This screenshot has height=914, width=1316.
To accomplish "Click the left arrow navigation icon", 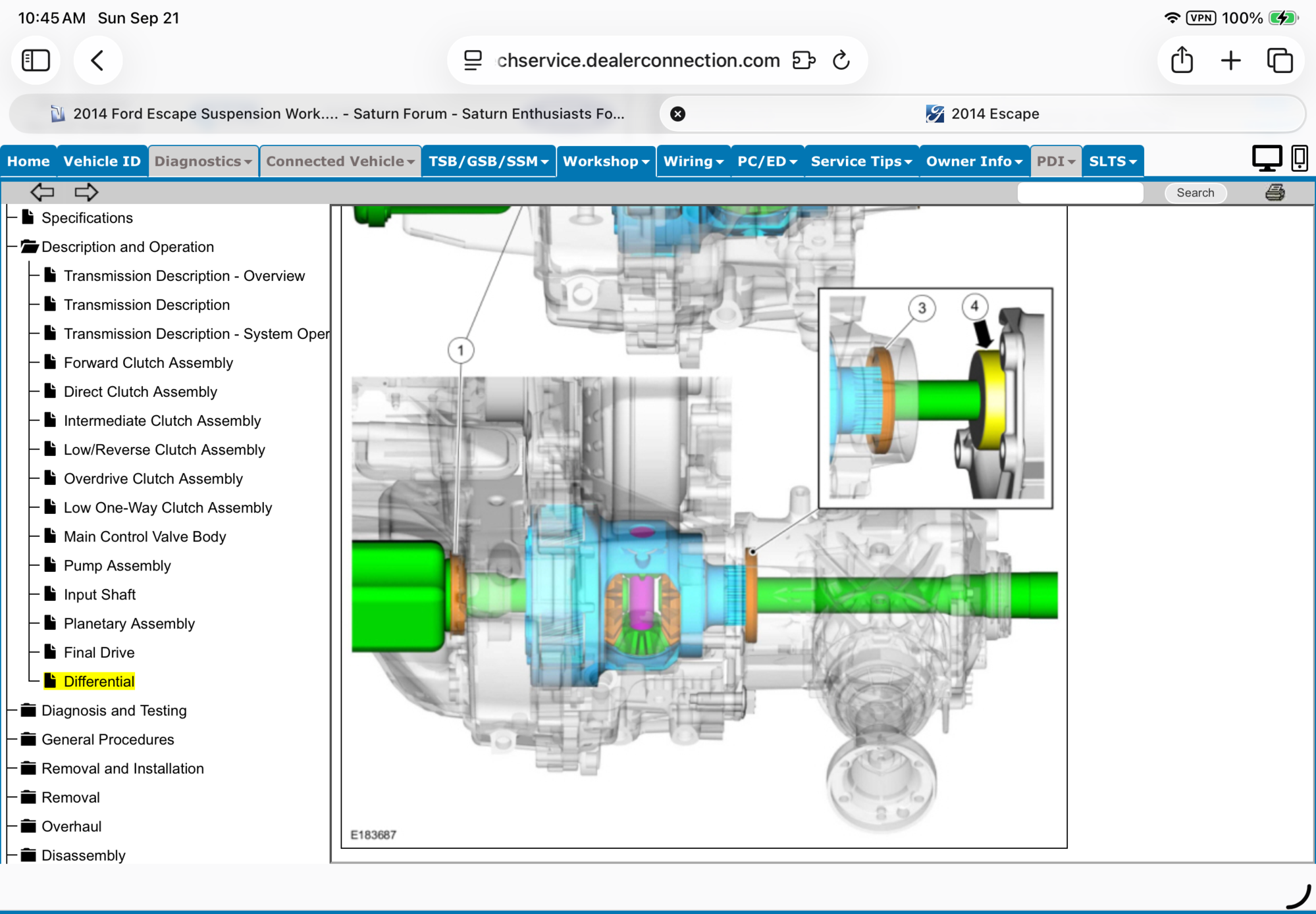I will point(42,192).
